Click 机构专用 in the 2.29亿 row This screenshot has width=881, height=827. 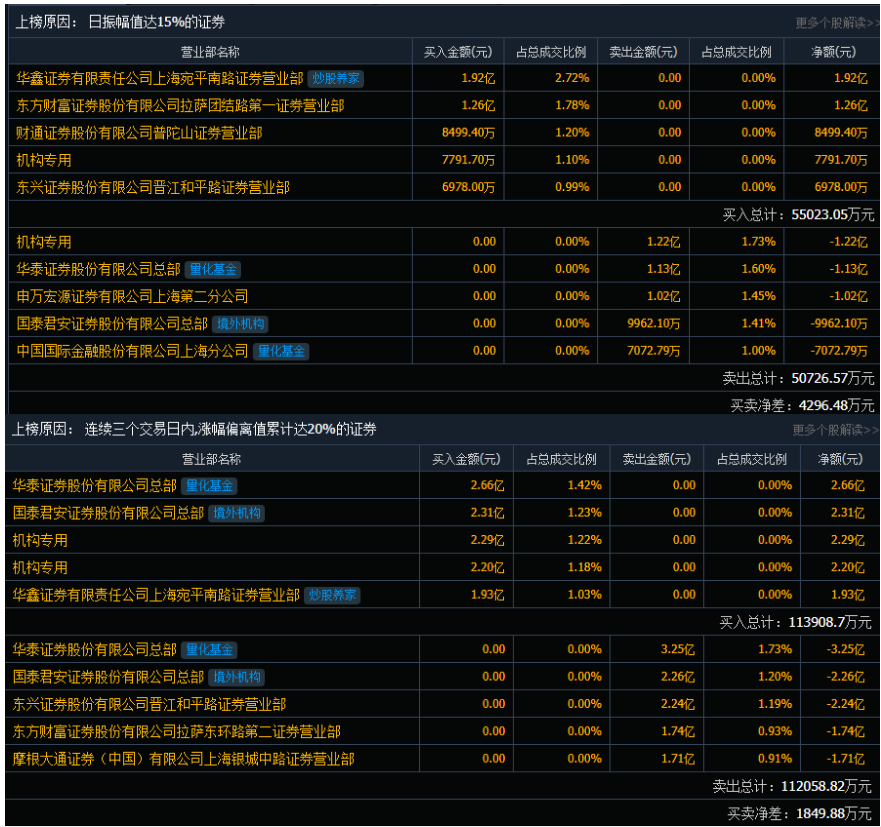pos(40,541)
